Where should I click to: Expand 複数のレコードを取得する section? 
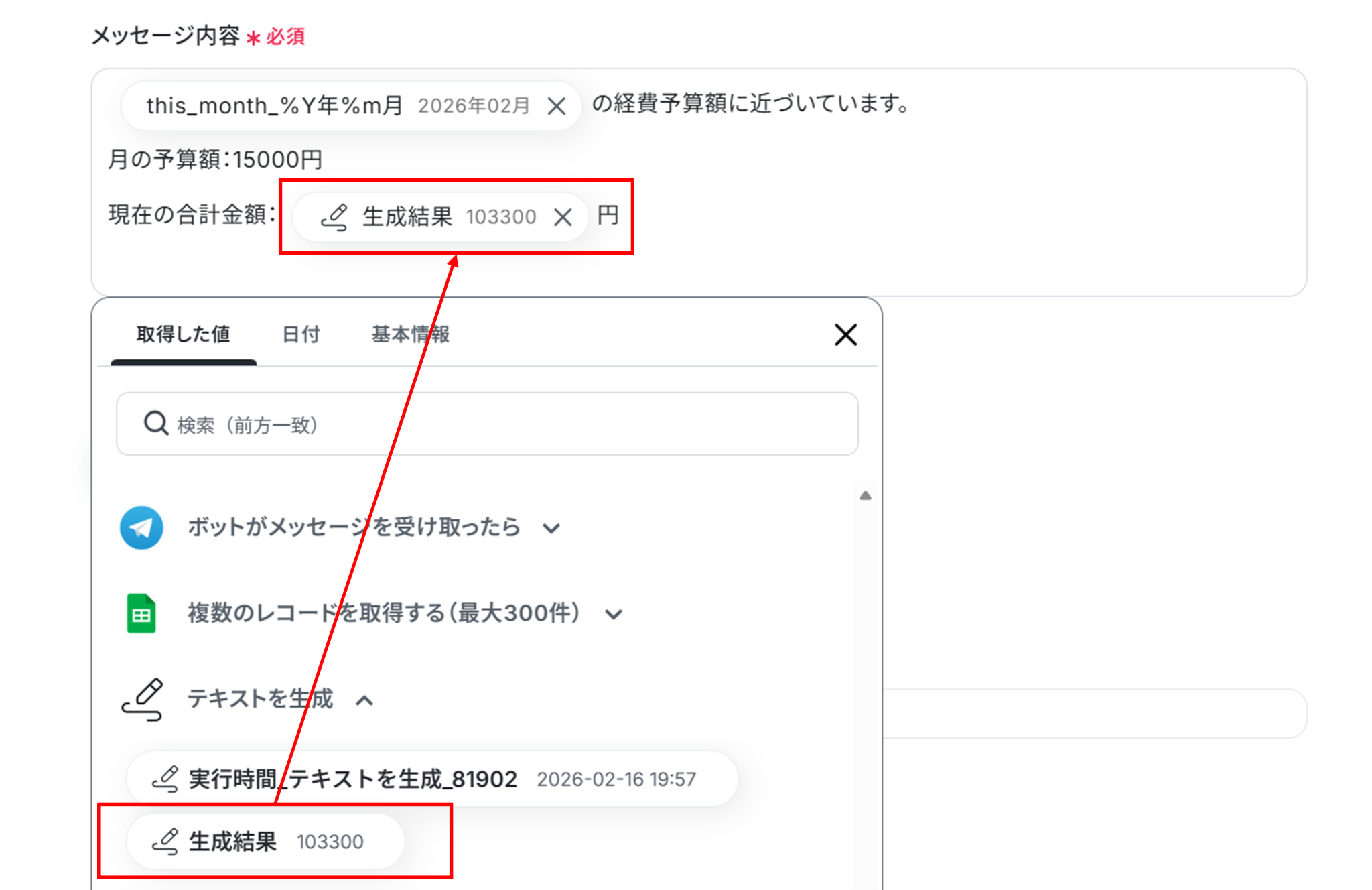pyautogui.click(x=614, y=614)
